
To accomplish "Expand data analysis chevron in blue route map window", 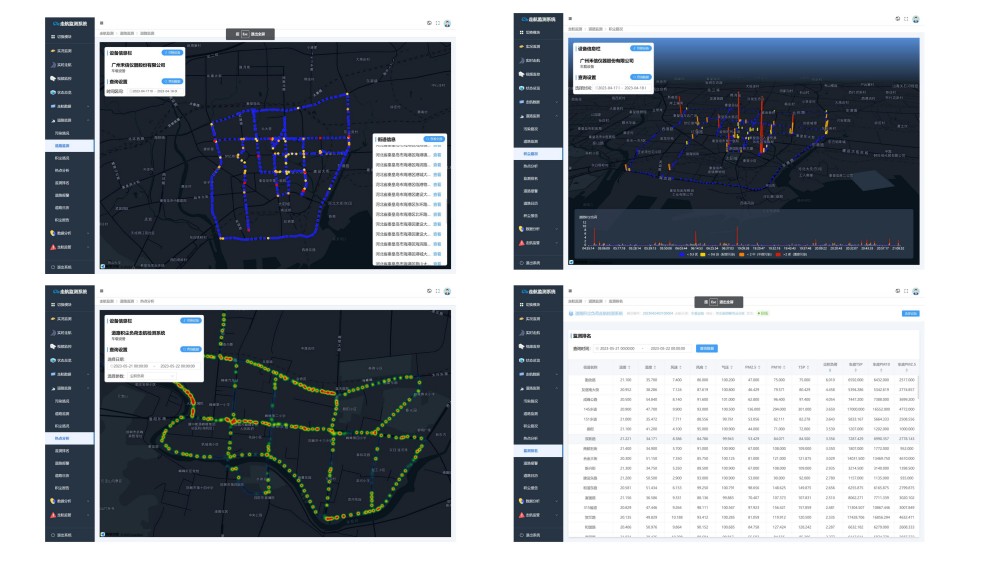I will pos(89,233).
